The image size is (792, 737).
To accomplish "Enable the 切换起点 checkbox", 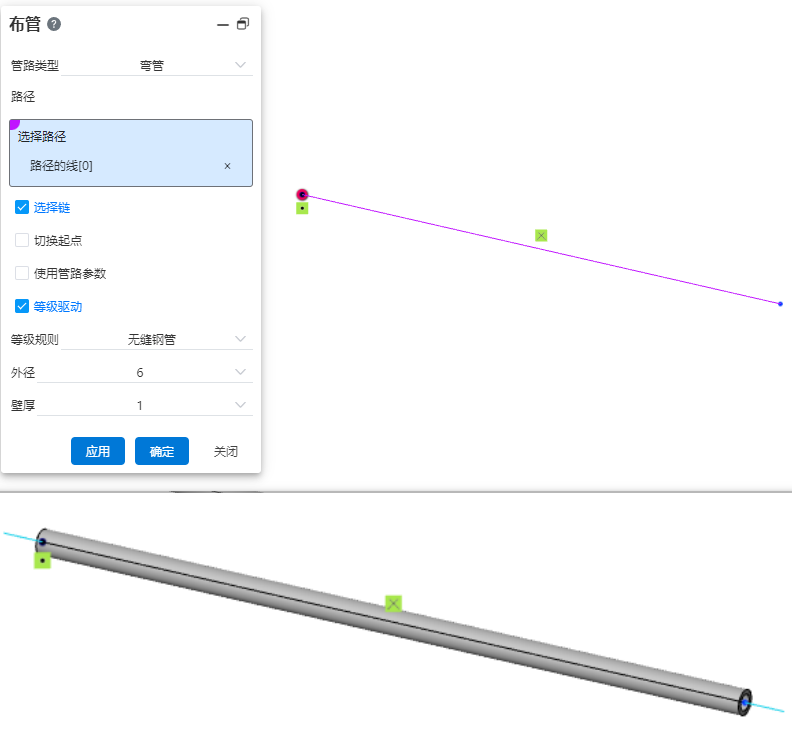I will tap(22, 240).
